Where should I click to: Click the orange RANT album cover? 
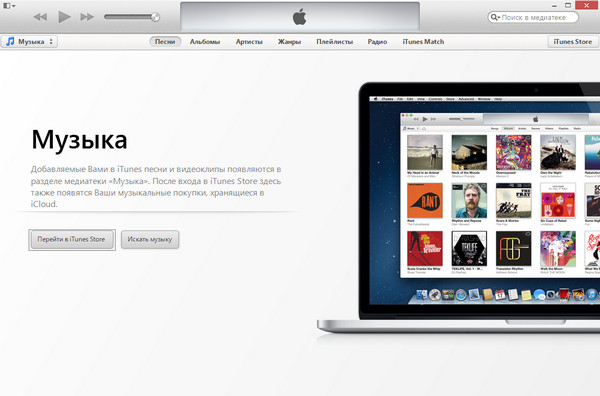point(425,200)
